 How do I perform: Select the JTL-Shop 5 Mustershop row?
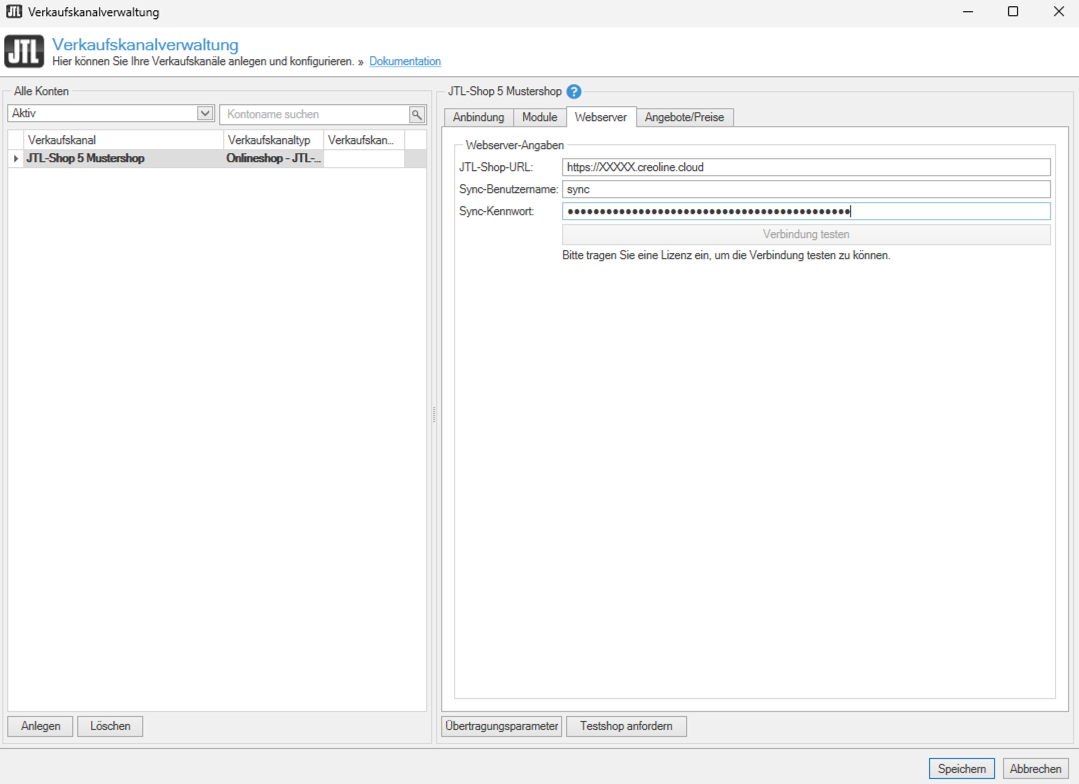[x=217, y=158]
